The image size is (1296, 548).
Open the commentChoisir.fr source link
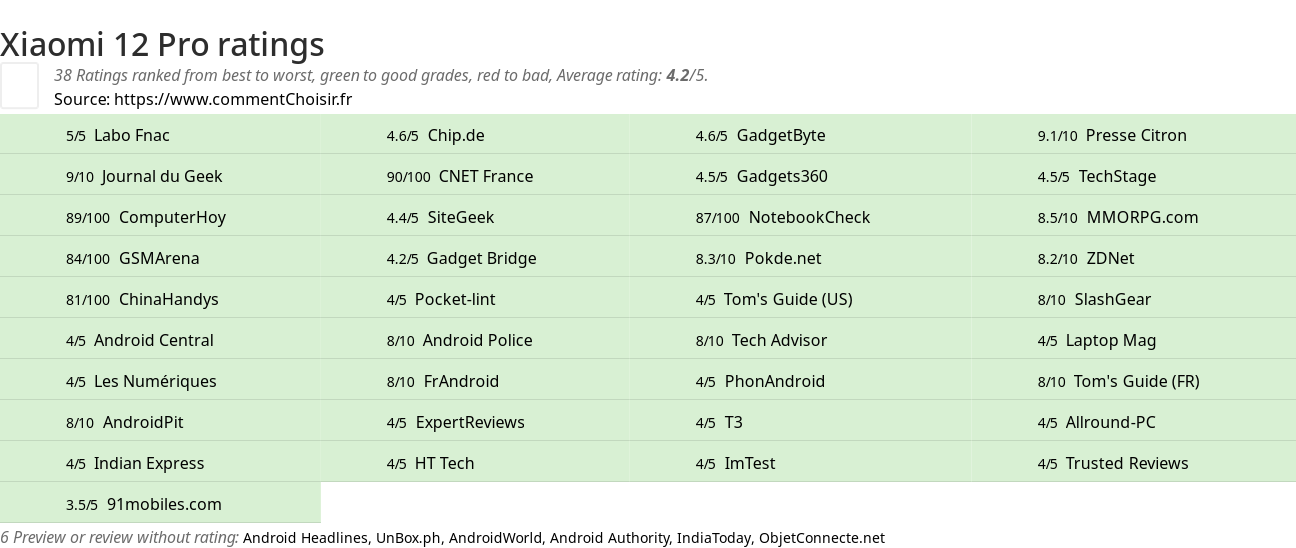[233, 99]
